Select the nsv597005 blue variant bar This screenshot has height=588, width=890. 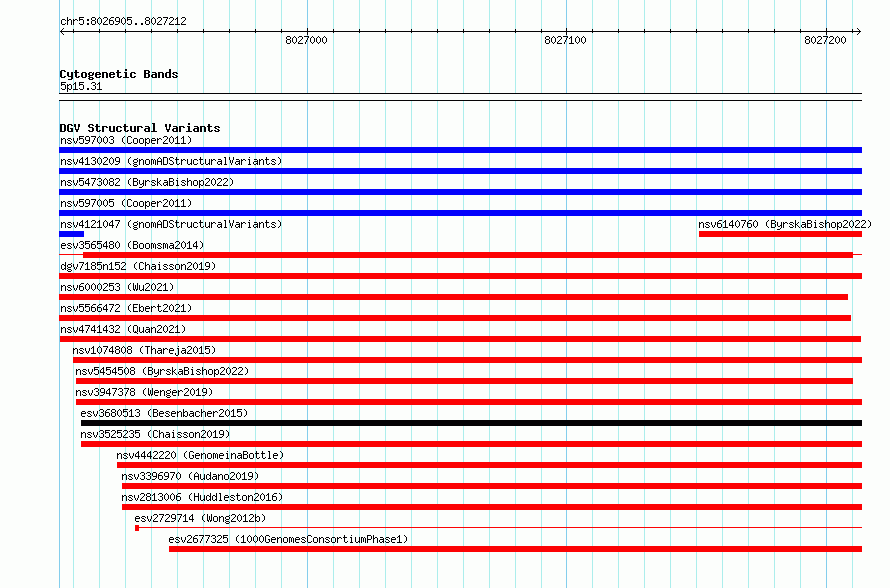pyautogui.click(x=460, y=213)
